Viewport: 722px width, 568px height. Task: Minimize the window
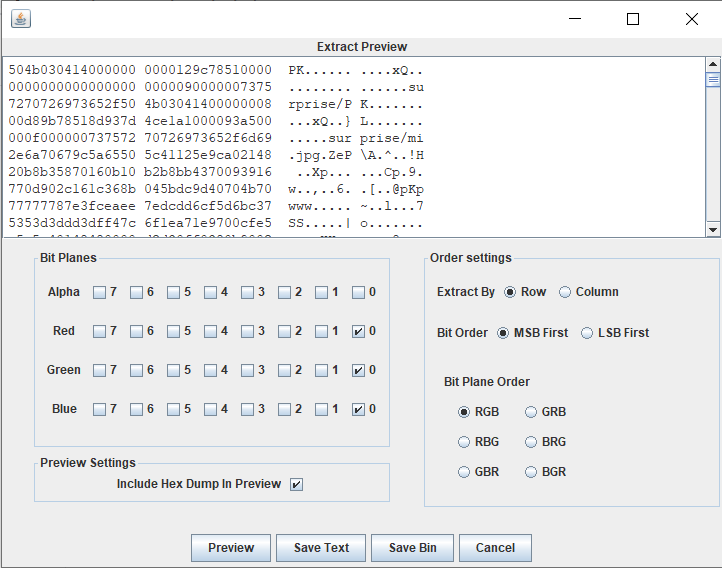[x=575, y=19]
